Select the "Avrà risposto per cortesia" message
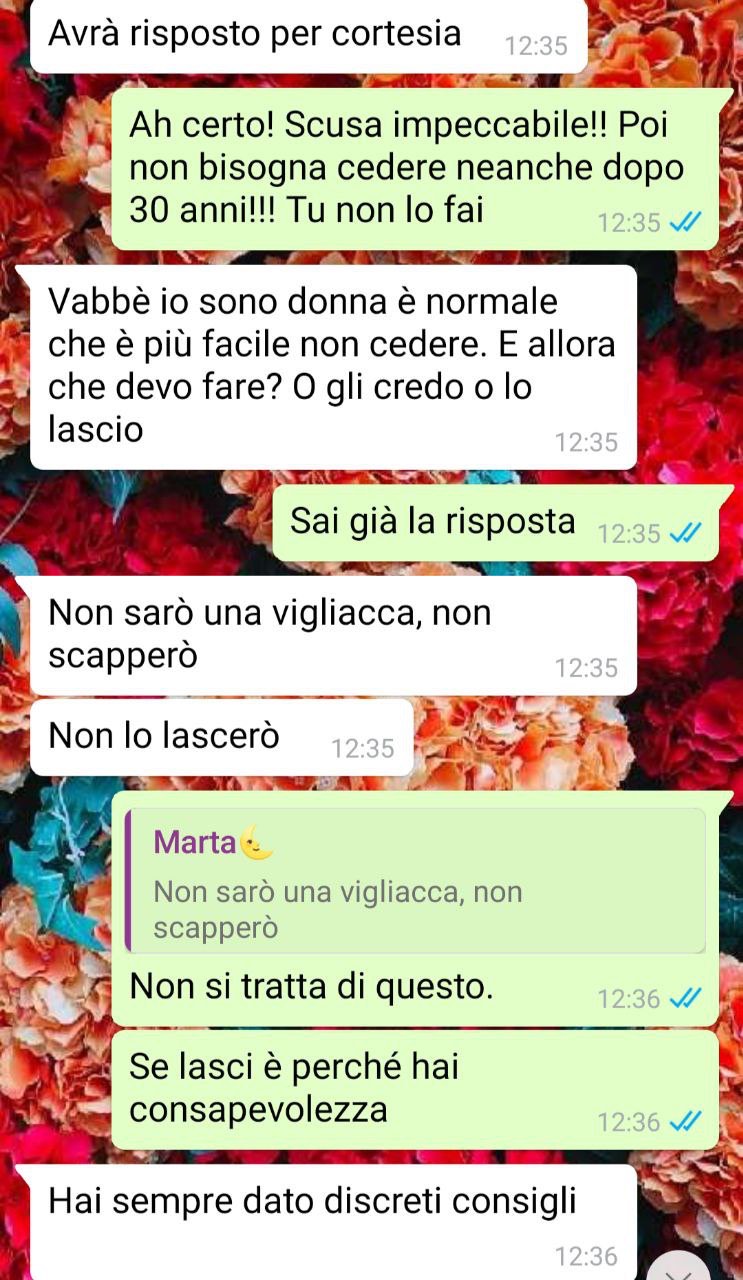Viewport: 743px width, 1280px height. coord(308,36)
